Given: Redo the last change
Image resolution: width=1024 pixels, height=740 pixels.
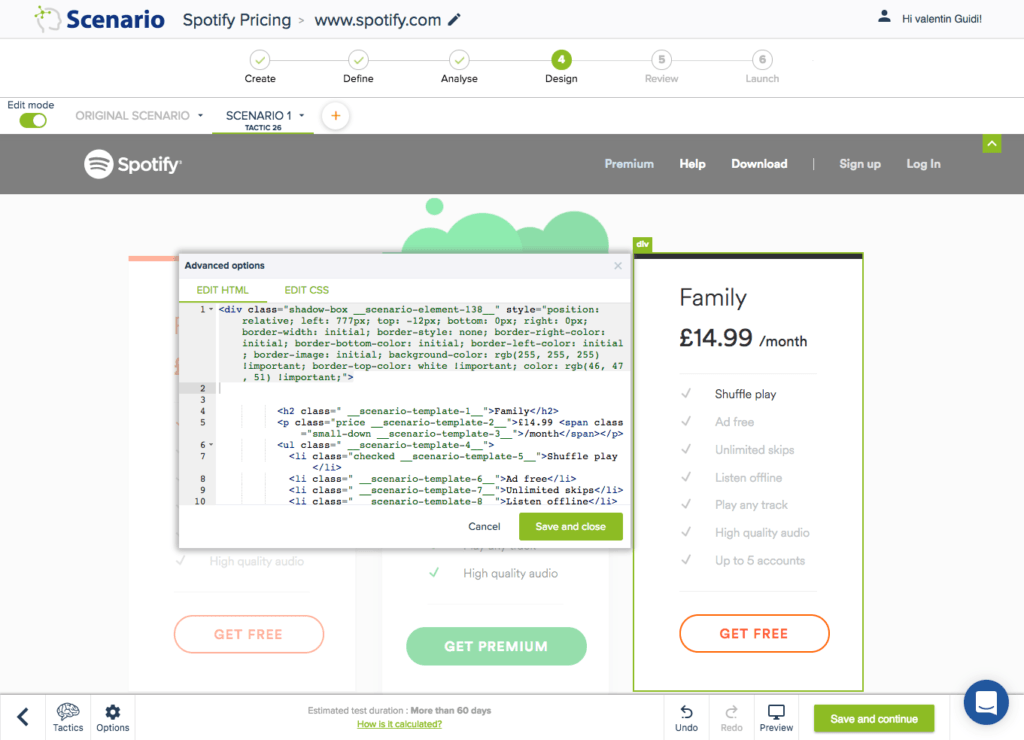Looking at the screenshot, I should pyautogui.click(x=731, y=718).
